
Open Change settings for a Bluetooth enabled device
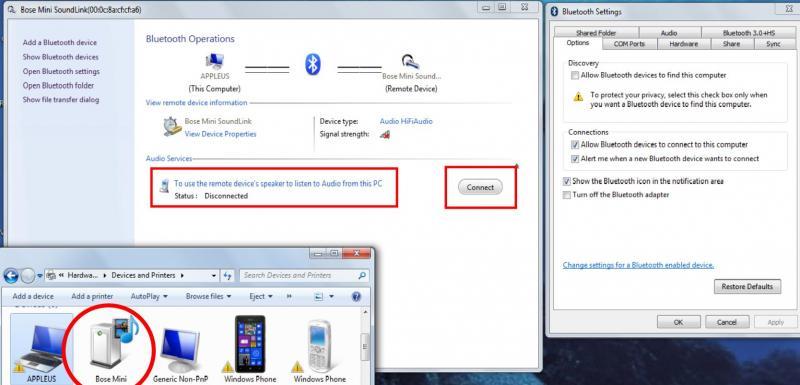pos(638,265)
